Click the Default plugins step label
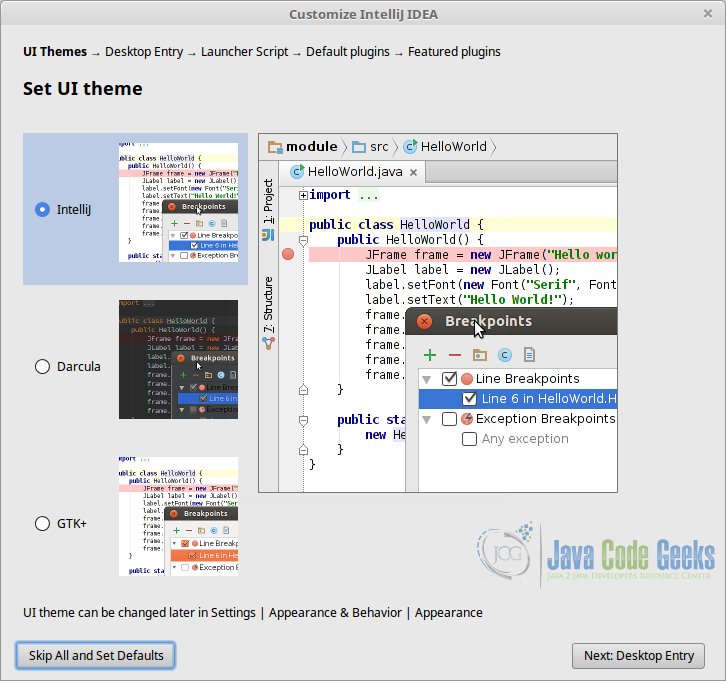The image size is (726, 681). [x=348, y=51]
